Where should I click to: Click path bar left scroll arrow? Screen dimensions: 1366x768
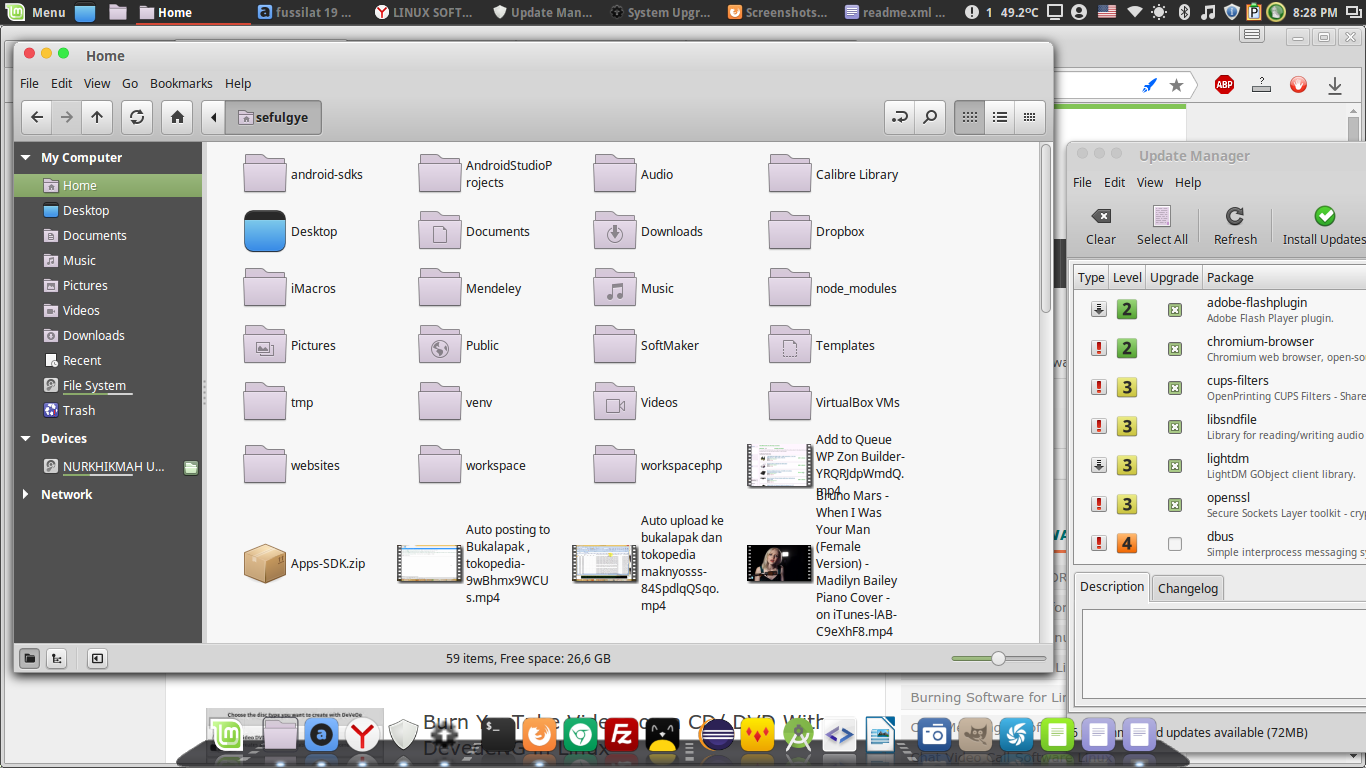(x=213, y=117)
